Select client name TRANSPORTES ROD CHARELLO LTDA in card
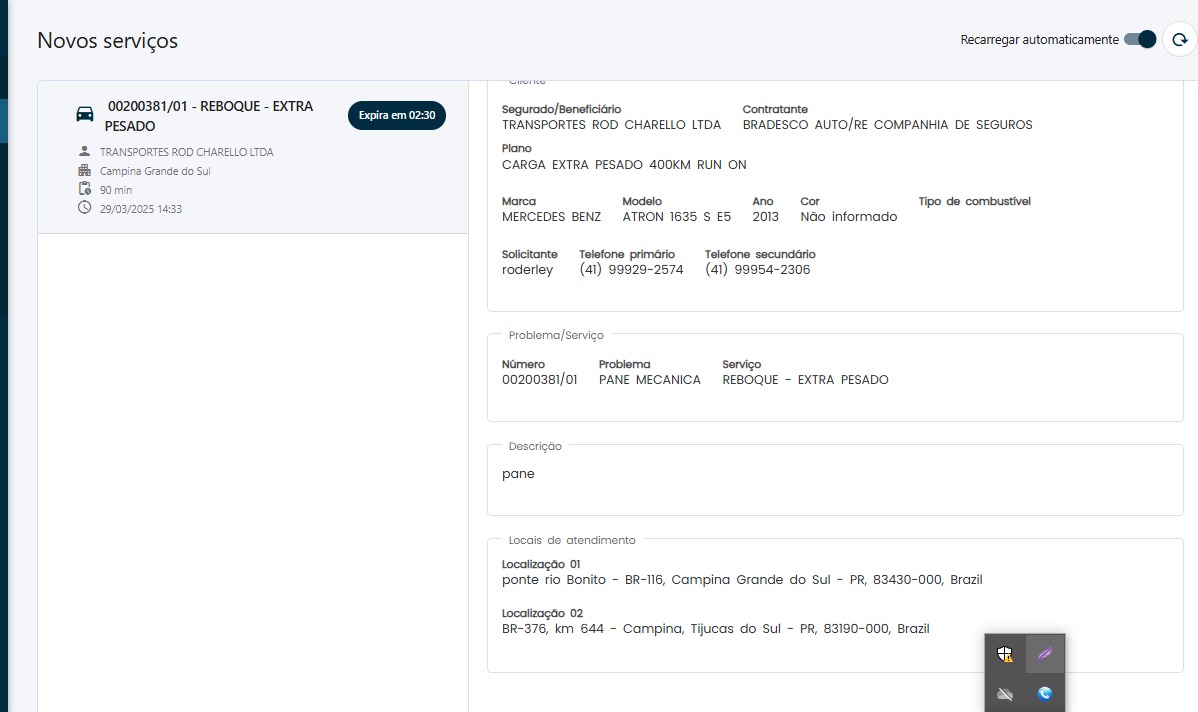Viewport: 1198px width, 712px height. point(186,152)
